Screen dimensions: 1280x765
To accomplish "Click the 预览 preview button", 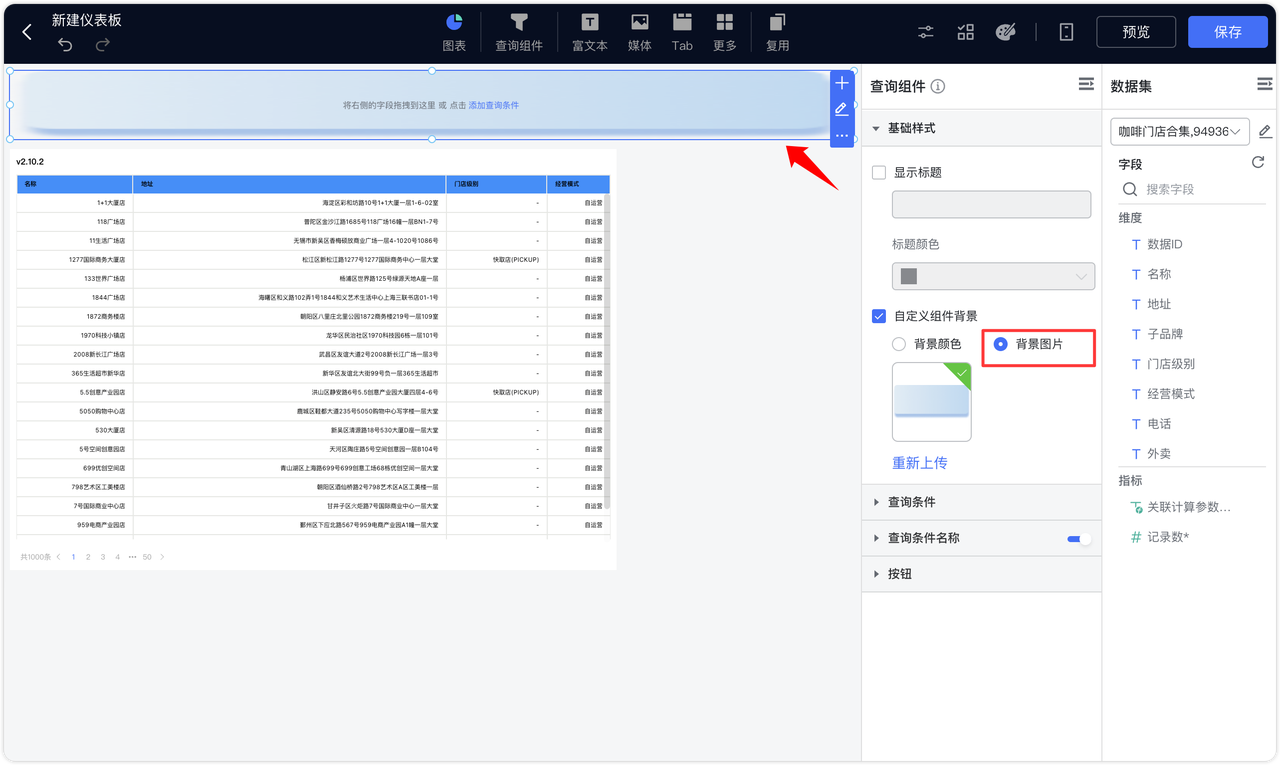I will (x=1136, y=32).
